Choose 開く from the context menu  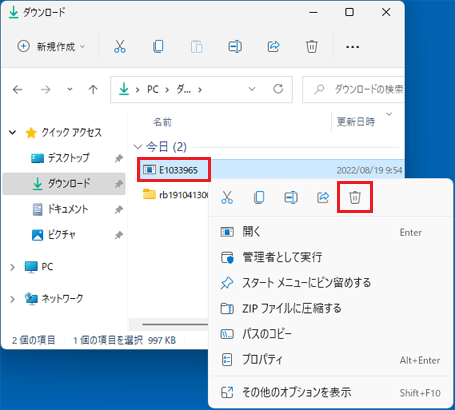click(x=330, y=232)
